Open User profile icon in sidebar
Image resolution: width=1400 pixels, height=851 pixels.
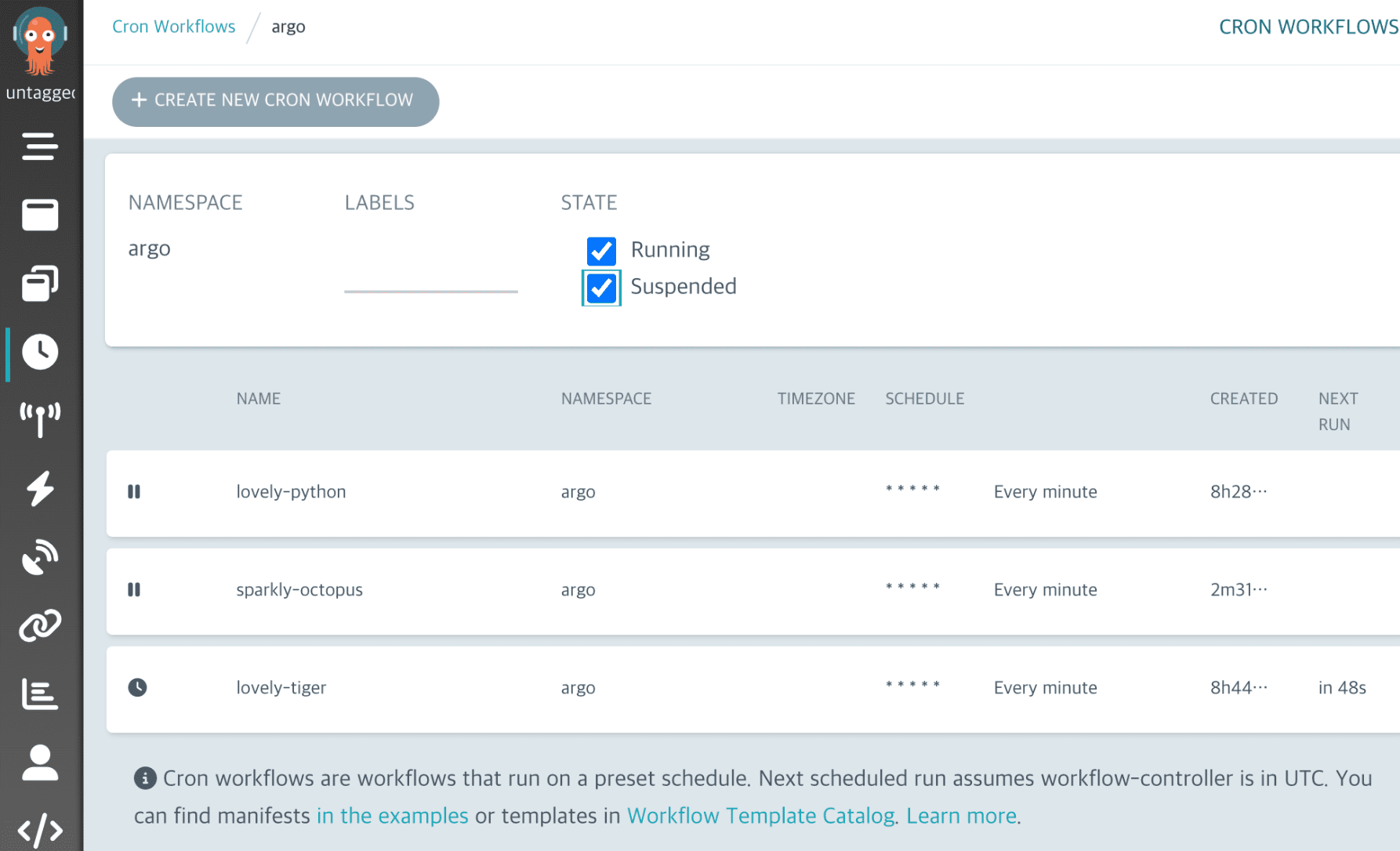coord(40,762)
